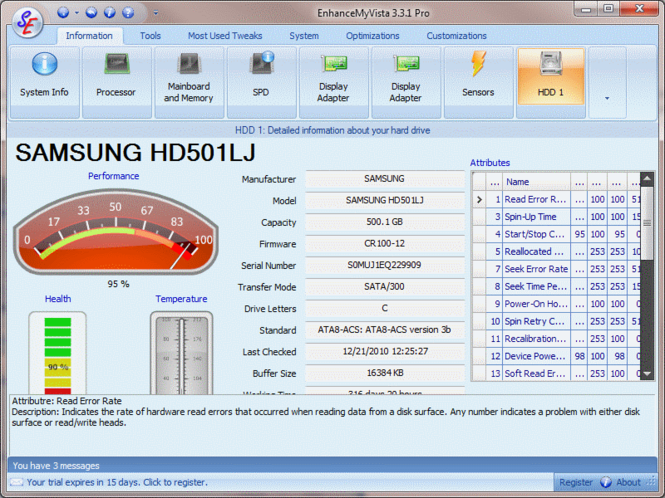The height and width of the screenshot is (498, 665).
Task: Click the first Display Adapter icon
Action: [333, 82]
